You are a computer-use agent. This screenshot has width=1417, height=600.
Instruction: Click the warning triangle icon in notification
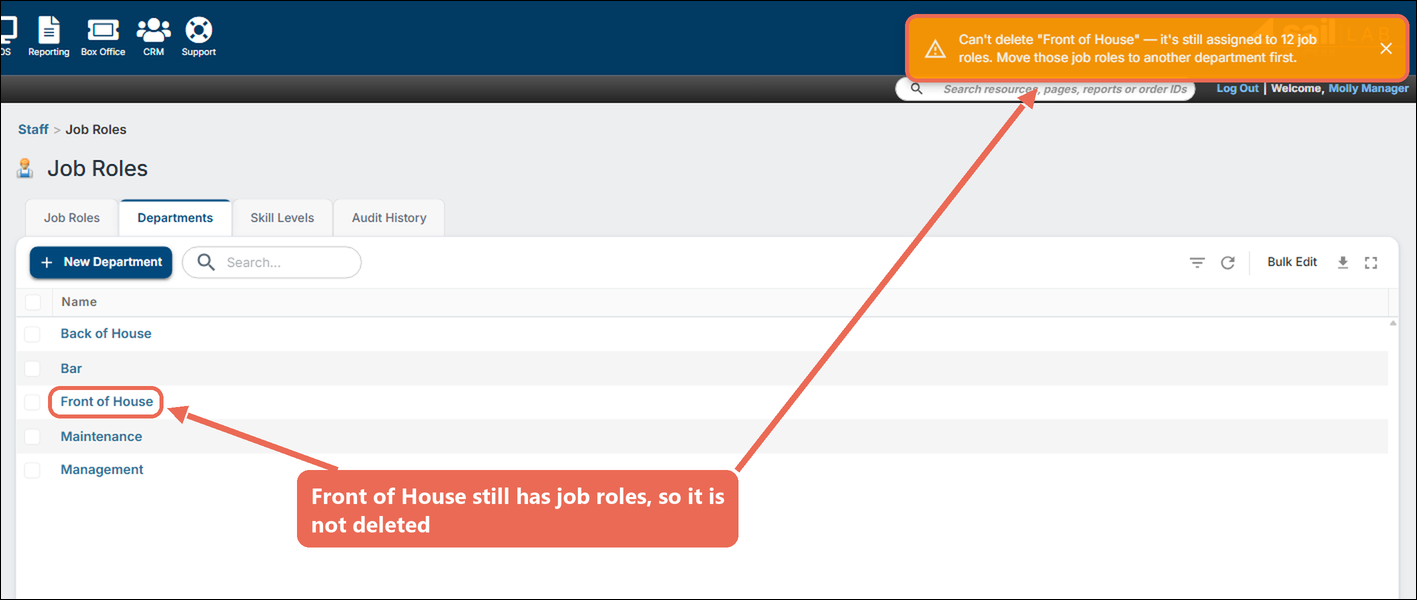point(935,49)
